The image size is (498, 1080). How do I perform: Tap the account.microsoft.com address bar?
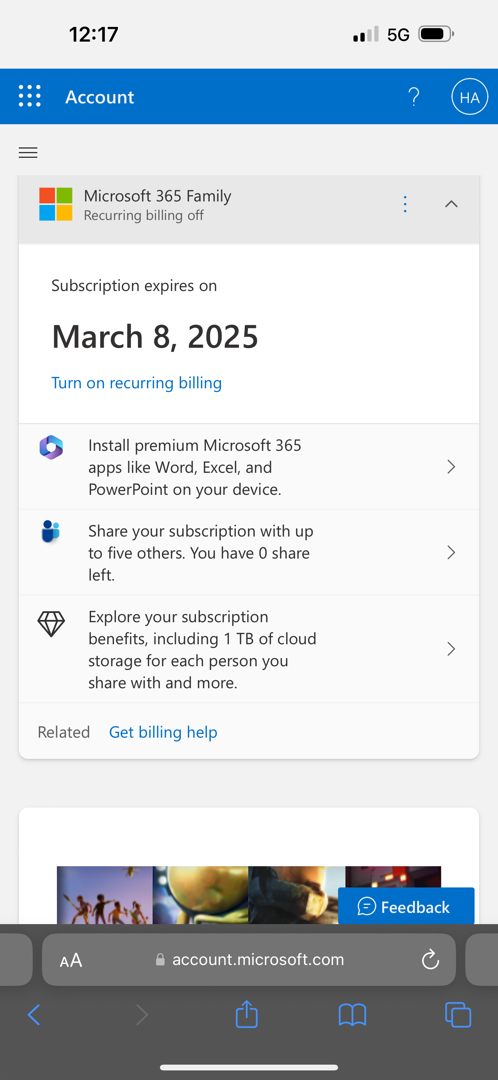pyautogui.click(x=249, y=959)
